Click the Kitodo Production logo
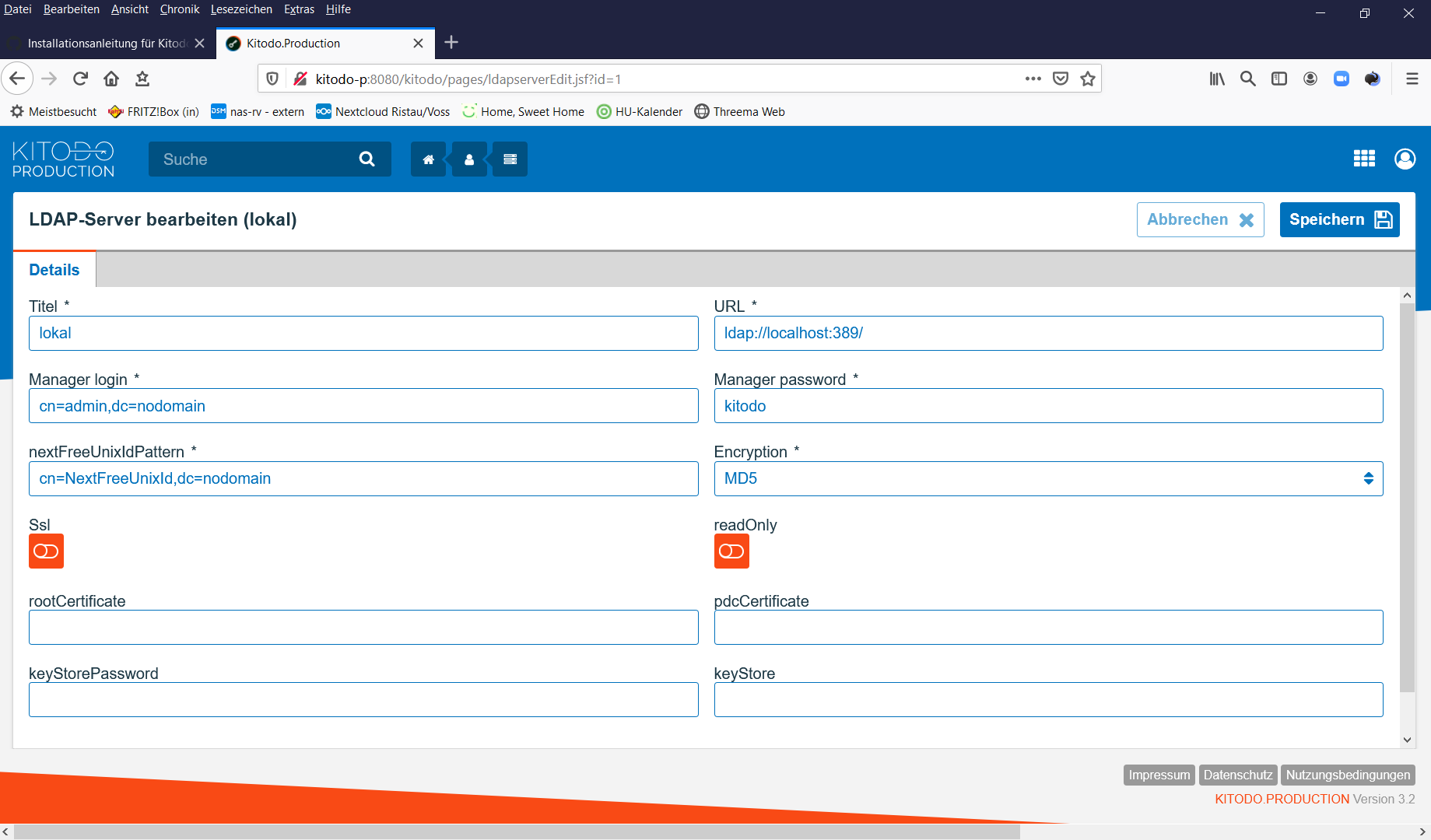The image size is (1431, 840). [63, 159]
